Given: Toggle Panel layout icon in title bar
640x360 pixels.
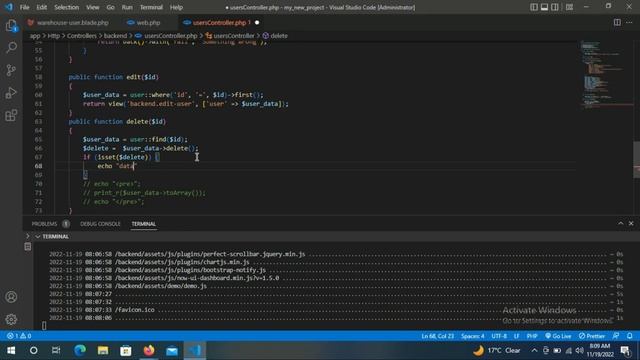Looking at the screenshot, I should pyautogui.click(x=544, y=7).
